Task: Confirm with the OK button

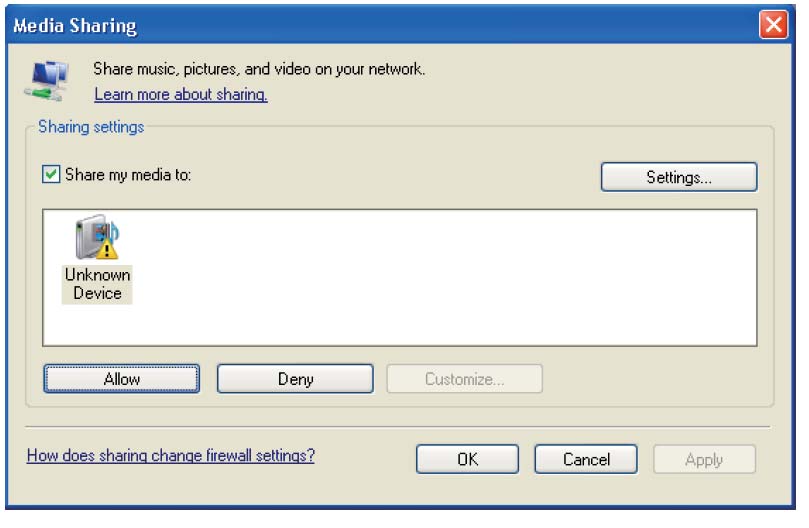Action: pos(467,459)
